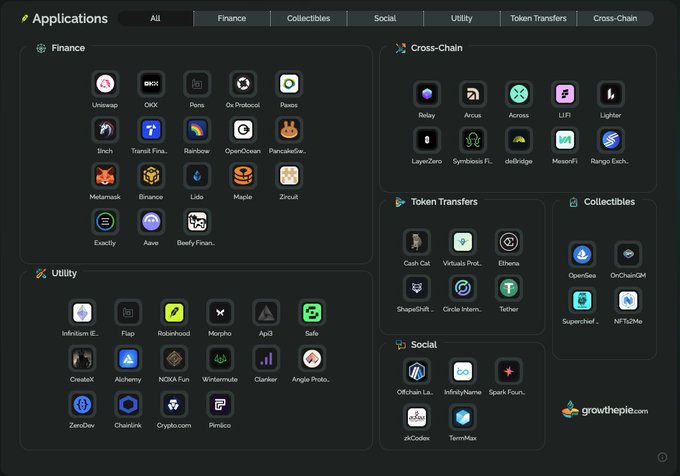Open the NFTs2Me icon
The image size is (680, 476).
coord(628,300)
